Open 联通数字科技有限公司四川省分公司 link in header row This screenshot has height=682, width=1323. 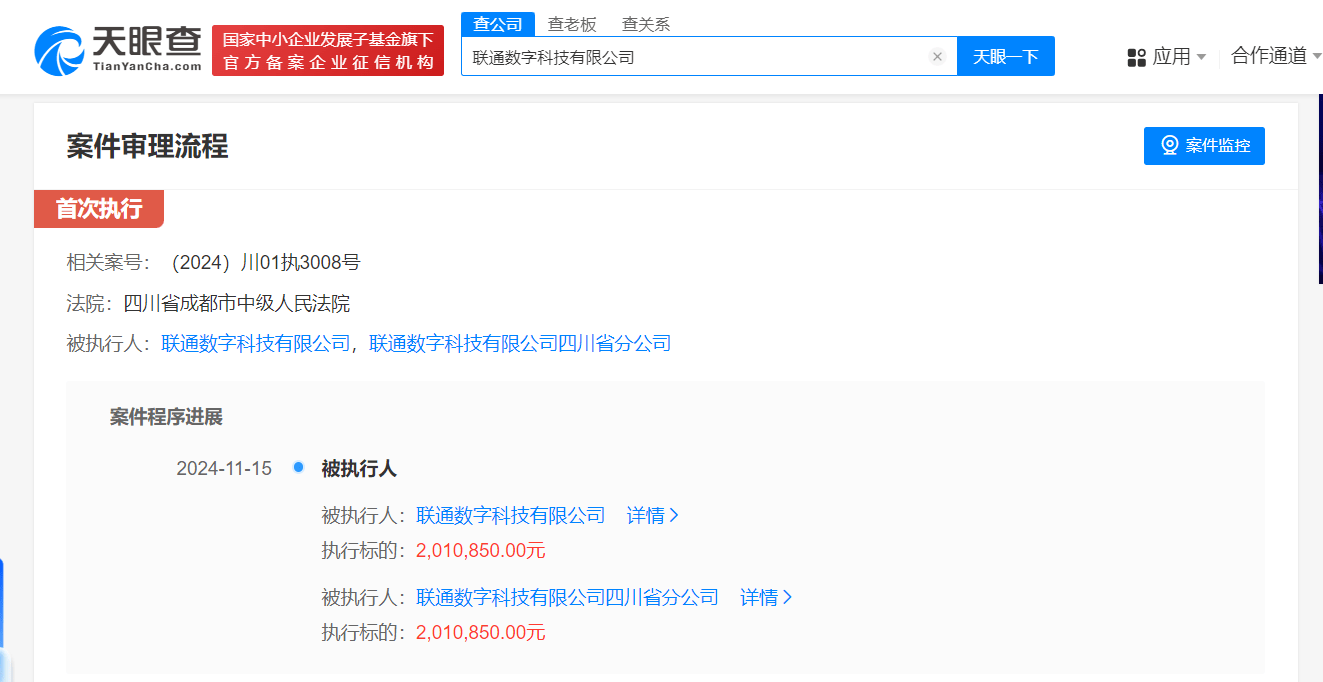click(x=520, y=344)
